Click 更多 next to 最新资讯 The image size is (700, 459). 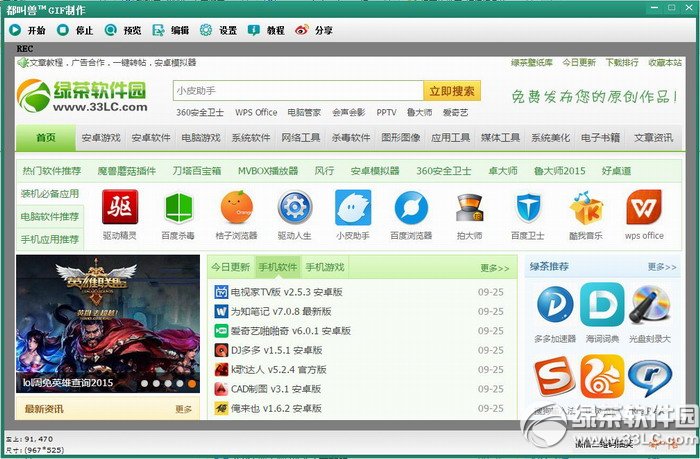(x=183, y=409)
